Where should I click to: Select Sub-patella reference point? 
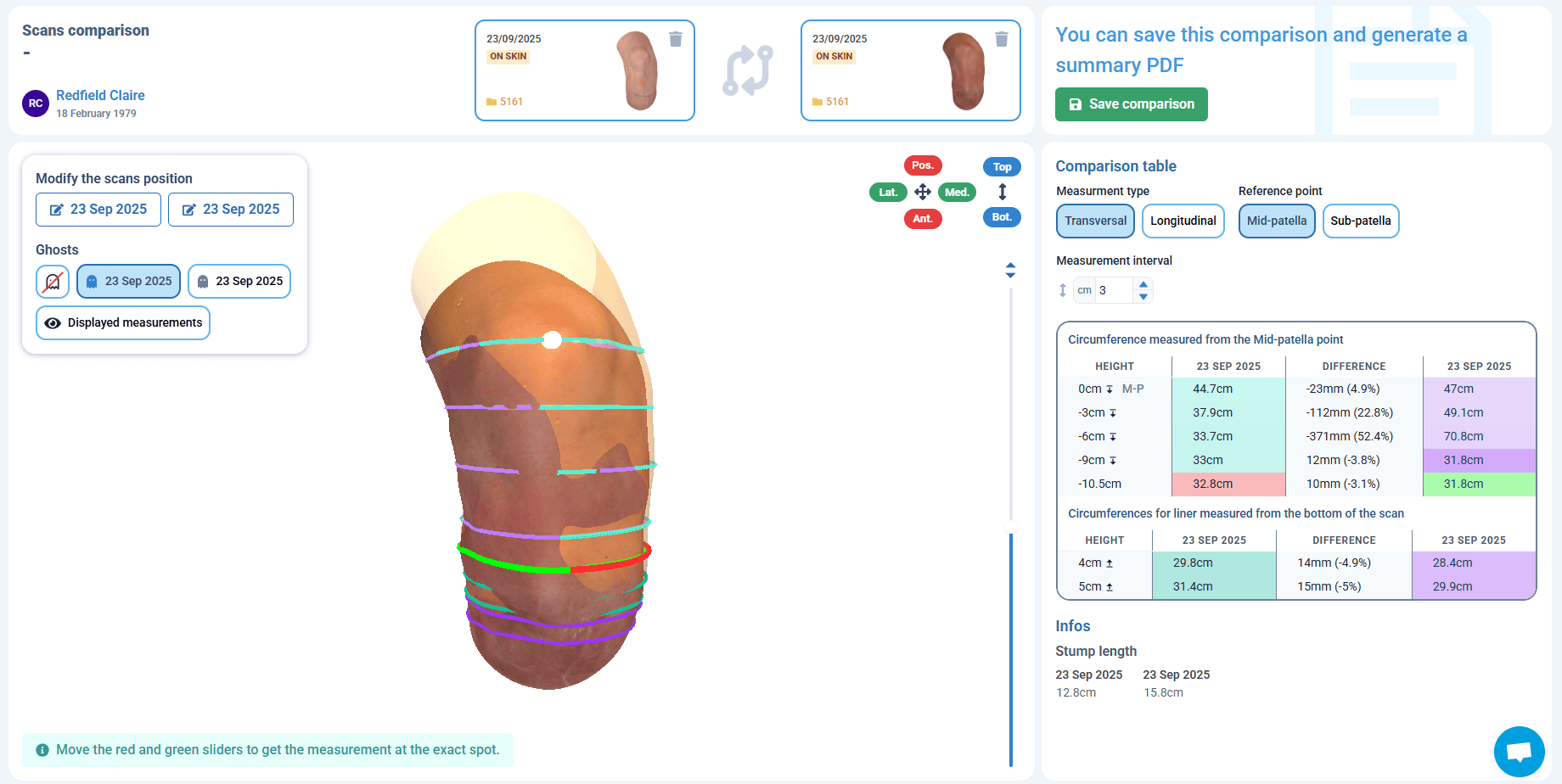pyautogui.click(x=1360, y=221)
